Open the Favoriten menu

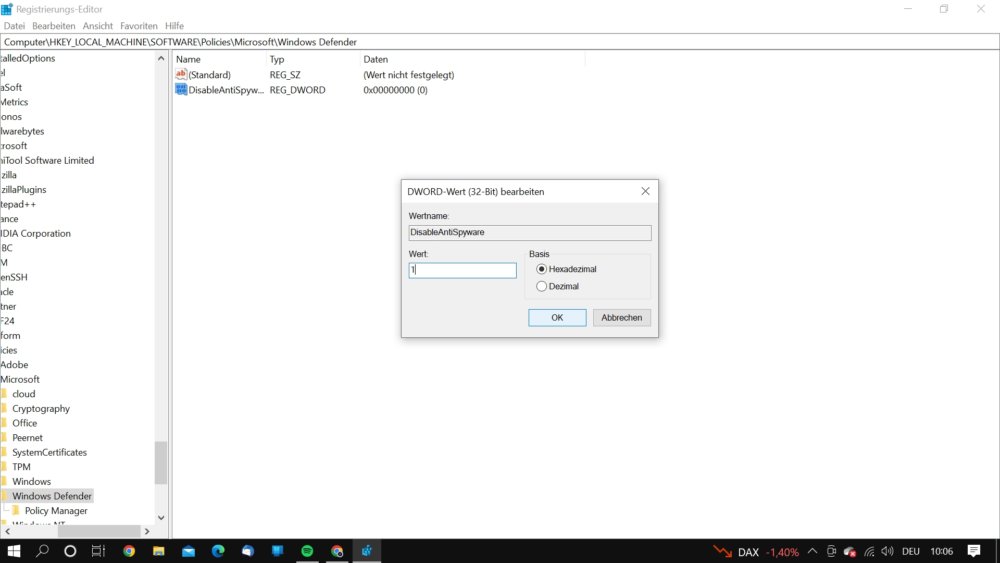pos(138,26)
